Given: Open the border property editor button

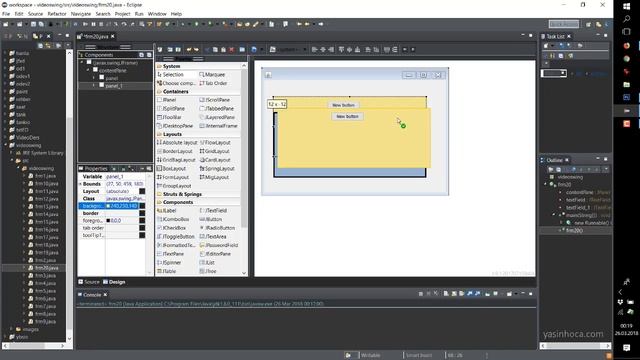Looking at the screenshot, I should pos(142,213).
